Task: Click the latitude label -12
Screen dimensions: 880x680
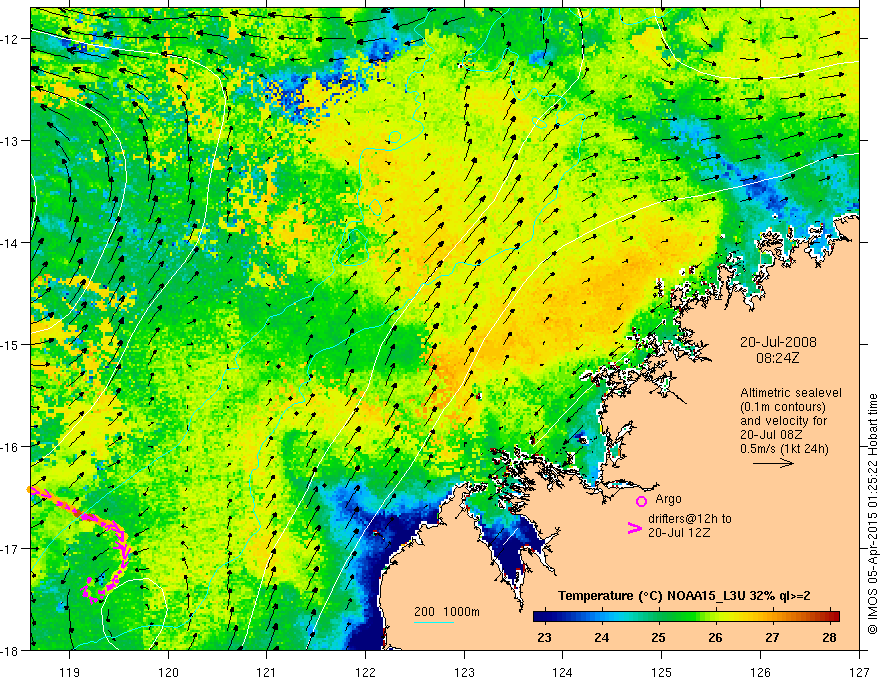Action: coord(10,39)
